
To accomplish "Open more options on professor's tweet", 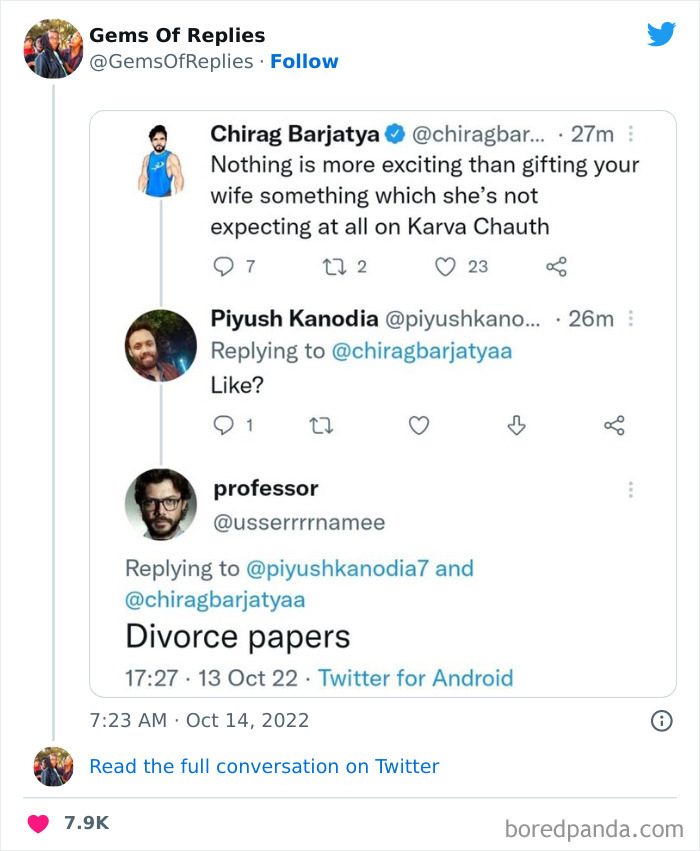I will pos(630,489).
